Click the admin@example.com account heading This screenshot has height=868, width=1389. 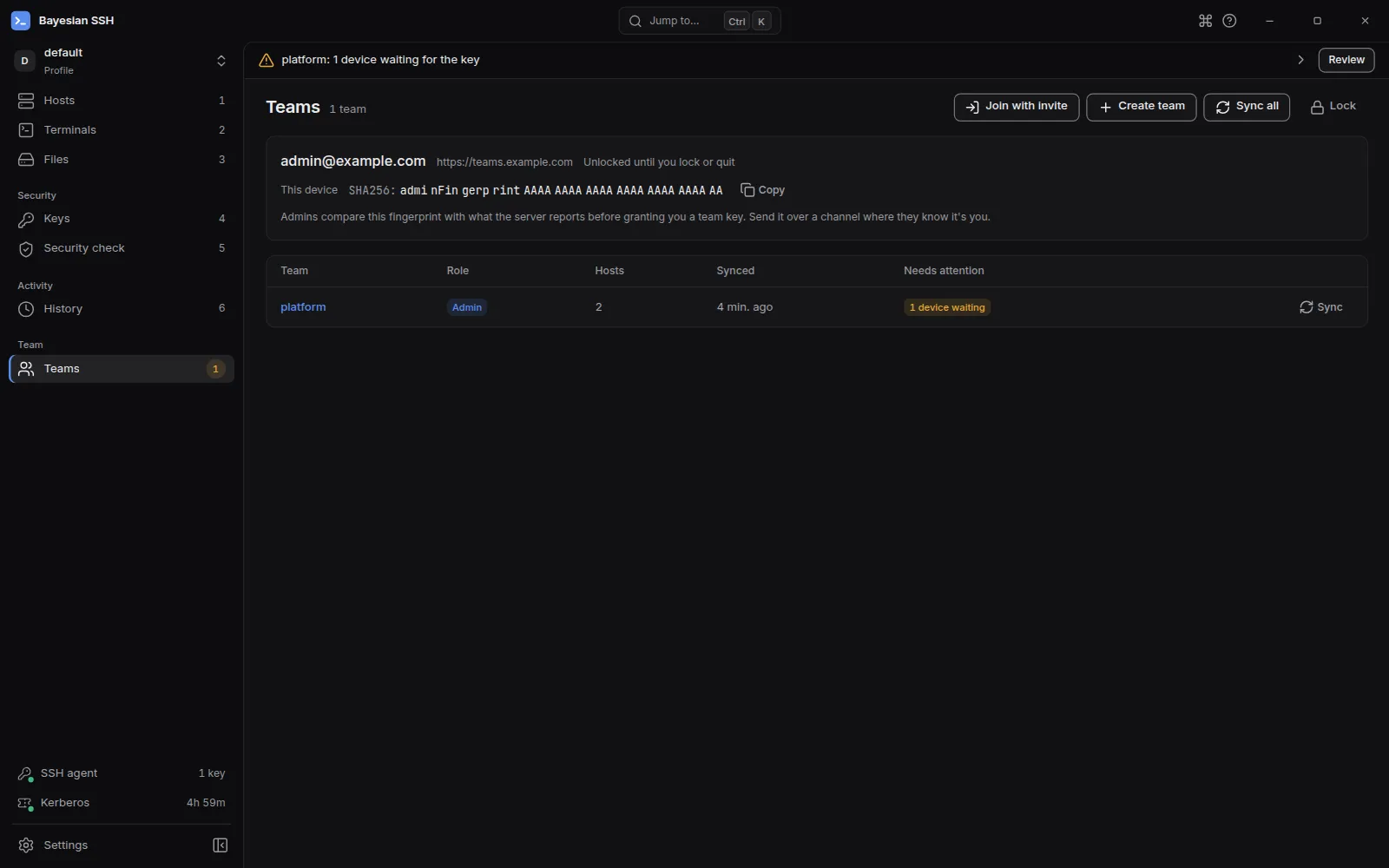click(353, 161)
